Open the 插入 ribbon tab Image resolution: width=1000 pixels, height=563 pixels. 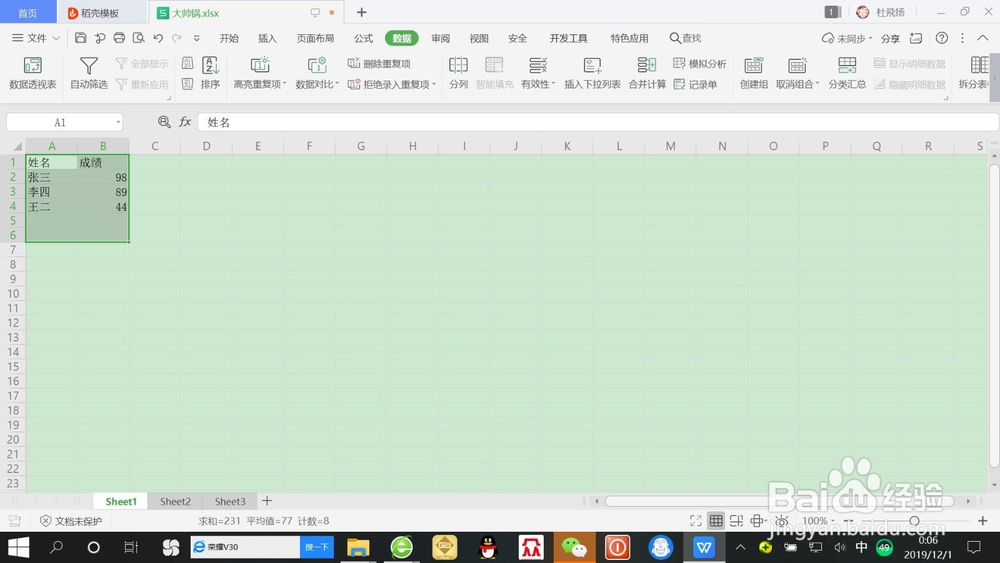point(267,38)
